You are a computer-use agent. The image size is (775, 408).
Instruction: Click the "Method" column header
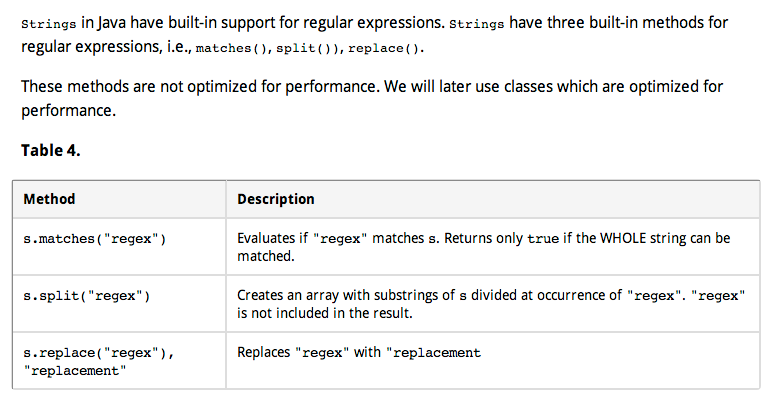click(49, 199)
